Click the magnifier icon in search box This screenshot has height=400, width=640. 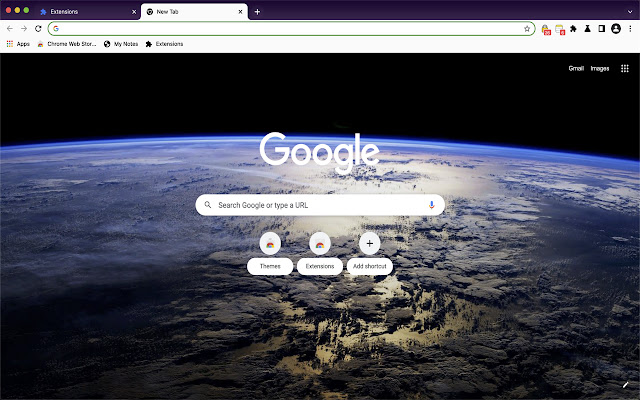208,205
